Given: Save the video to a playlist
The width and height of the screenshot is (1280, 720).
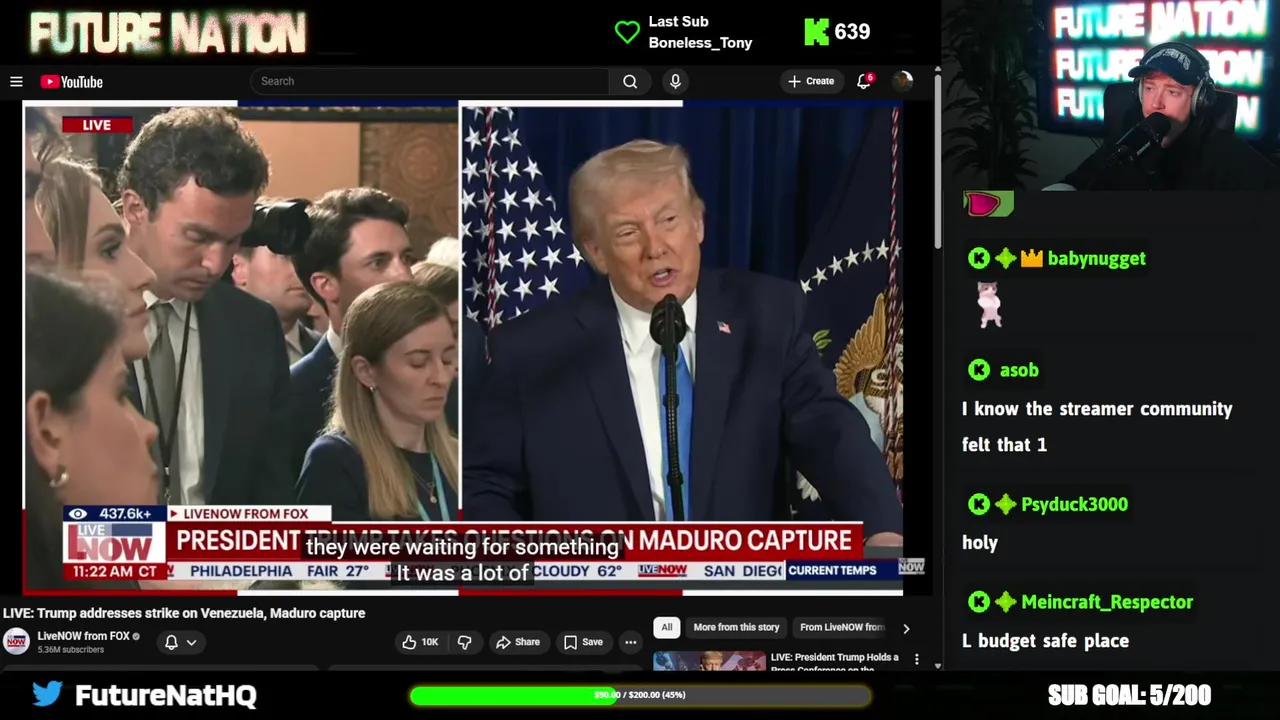Looking at the screenshot, I should [583, 642].
